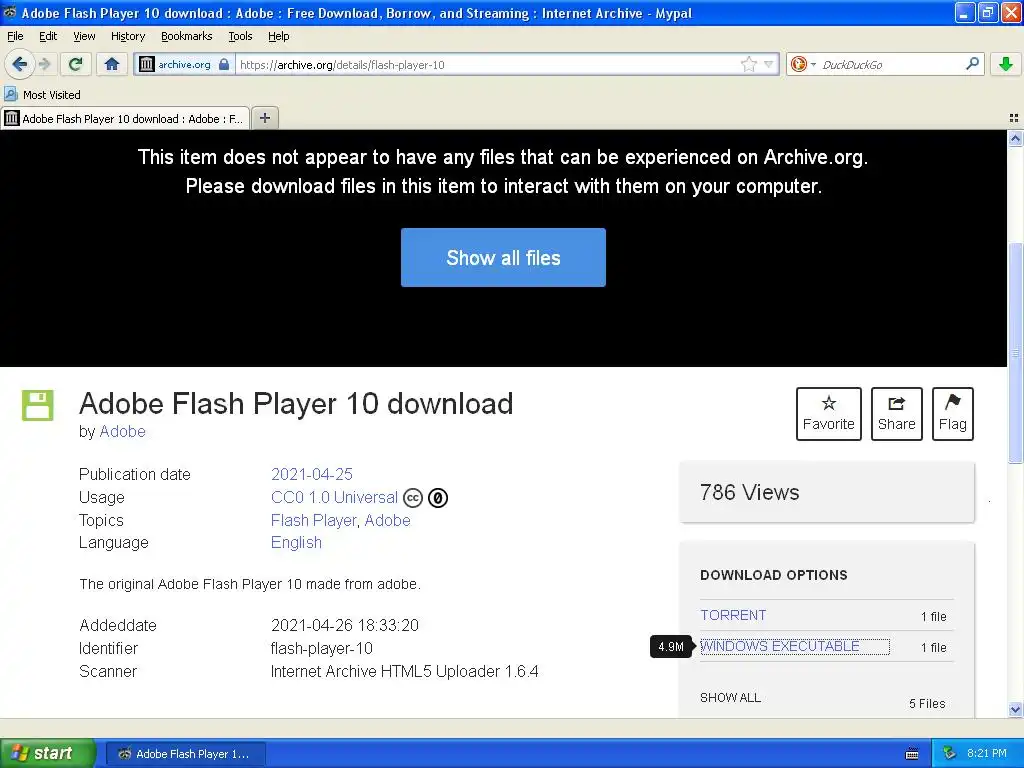Image resolution: width=1024 pixels, height=768 pixels.
Task: Open the File menu
Action: pyautogui.click(x=15, y=36)
